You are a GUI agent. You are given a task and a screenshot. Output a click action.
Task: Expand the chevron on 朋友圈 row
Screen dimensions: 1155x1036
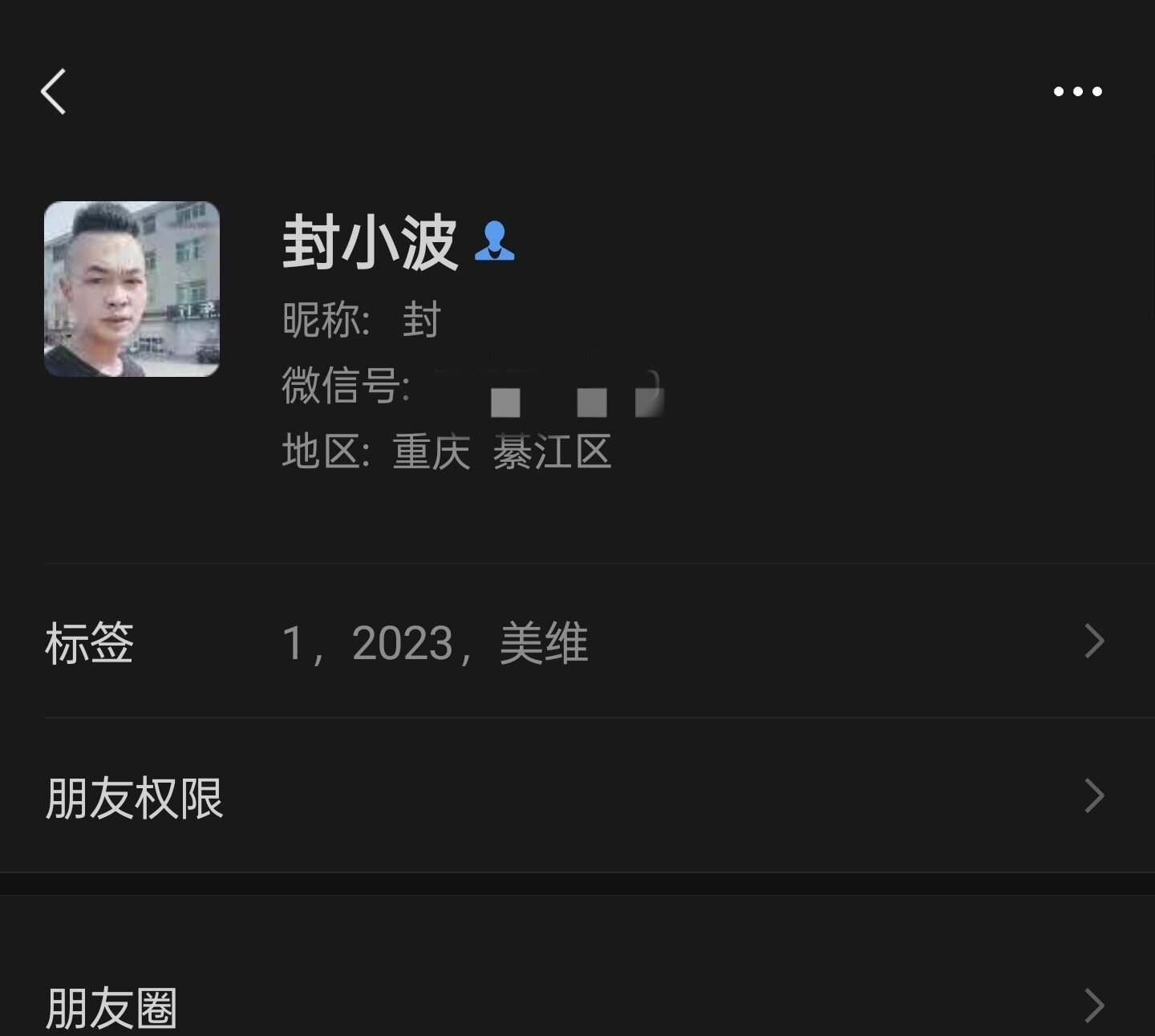point(1095,1006)
